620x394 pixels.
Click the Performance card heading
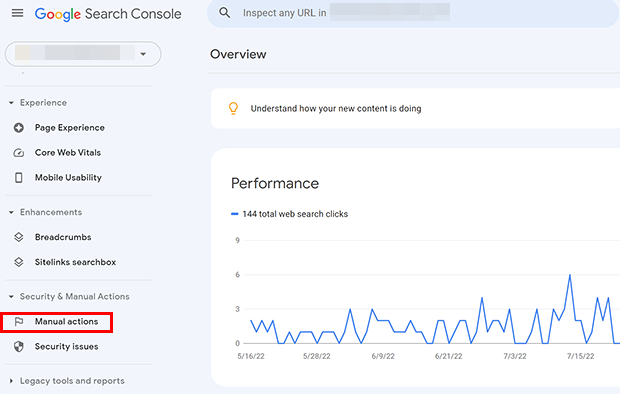(x=275, y=184)
